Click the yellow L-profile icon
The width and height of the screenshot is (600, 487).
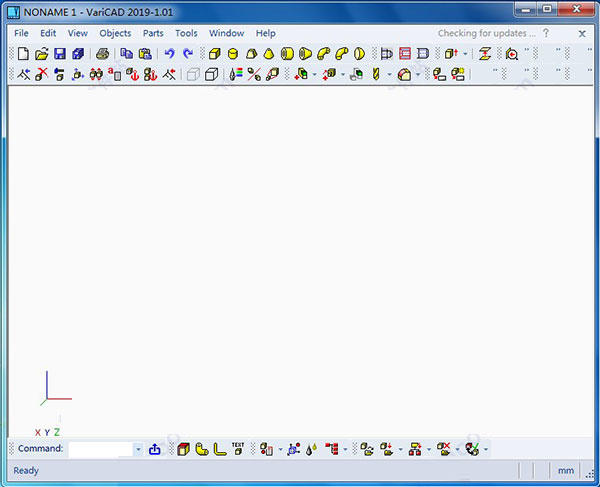tap(220, 449)
